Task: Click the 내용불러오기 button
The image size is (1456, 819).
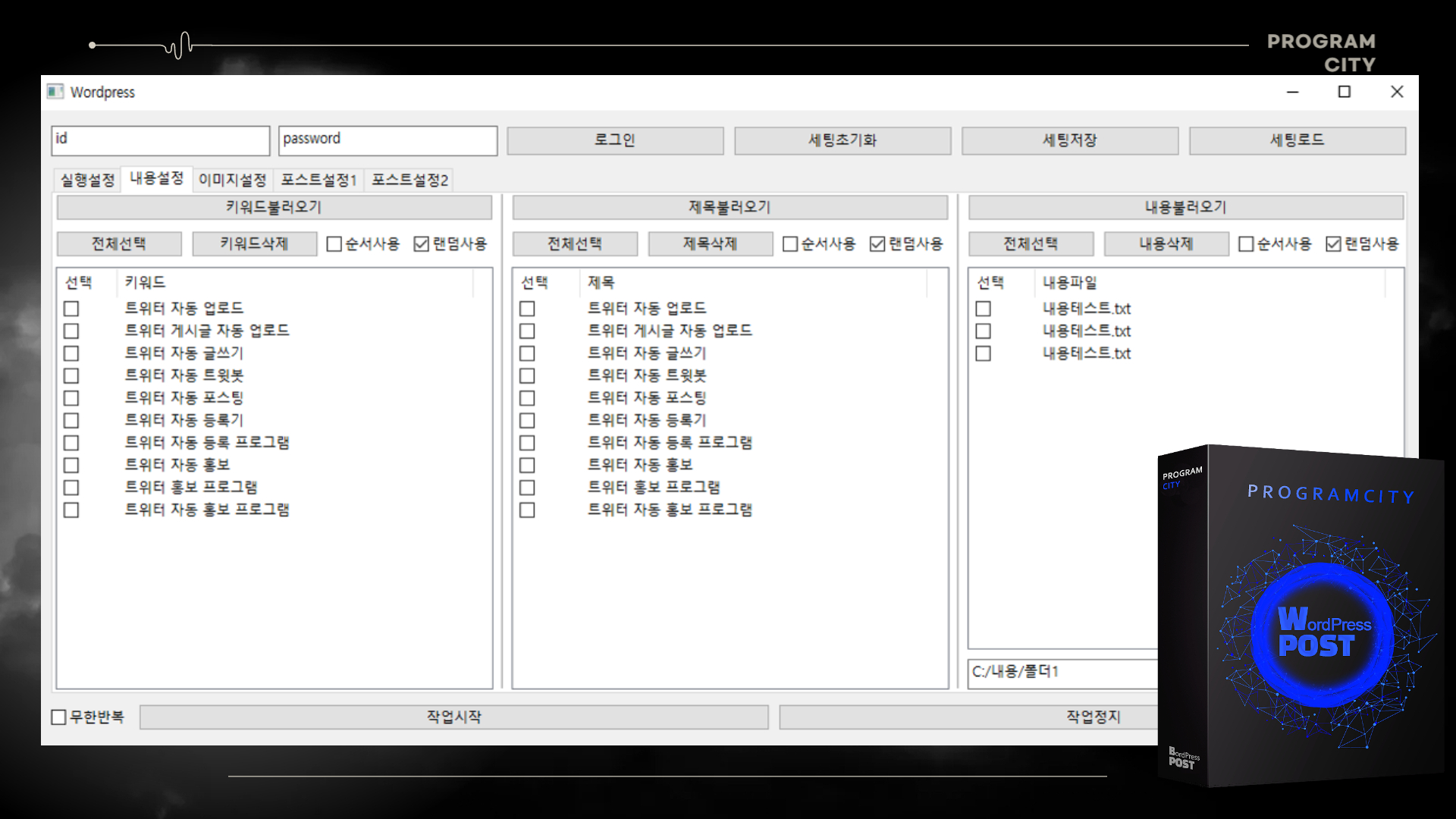Action: [x=1186, y=207]
